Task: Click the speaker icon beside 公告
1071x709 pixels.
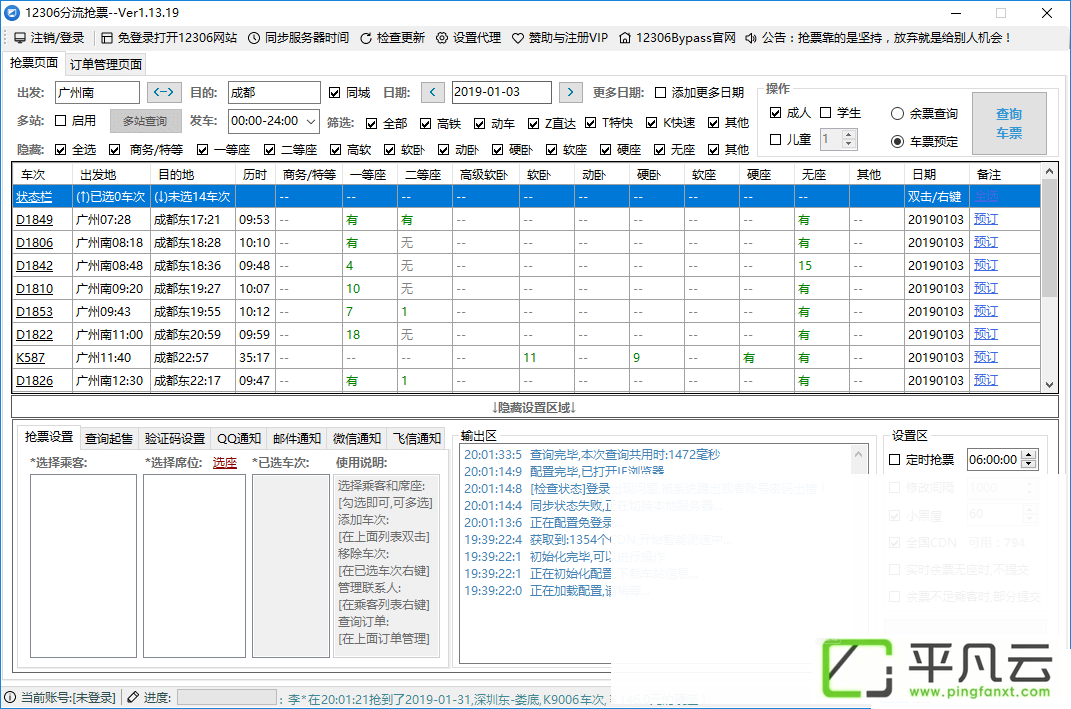Action: [751, 38]
